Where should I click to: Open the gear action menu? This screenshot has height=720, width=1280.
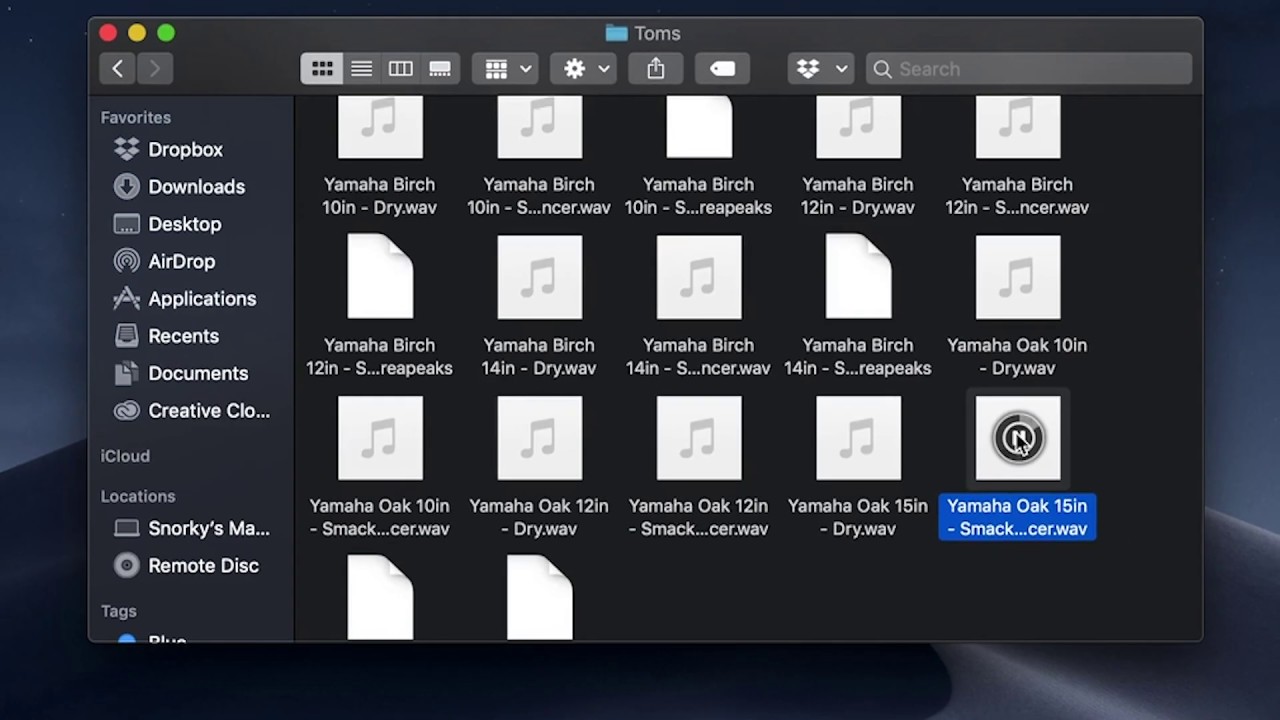pos(585,68)
